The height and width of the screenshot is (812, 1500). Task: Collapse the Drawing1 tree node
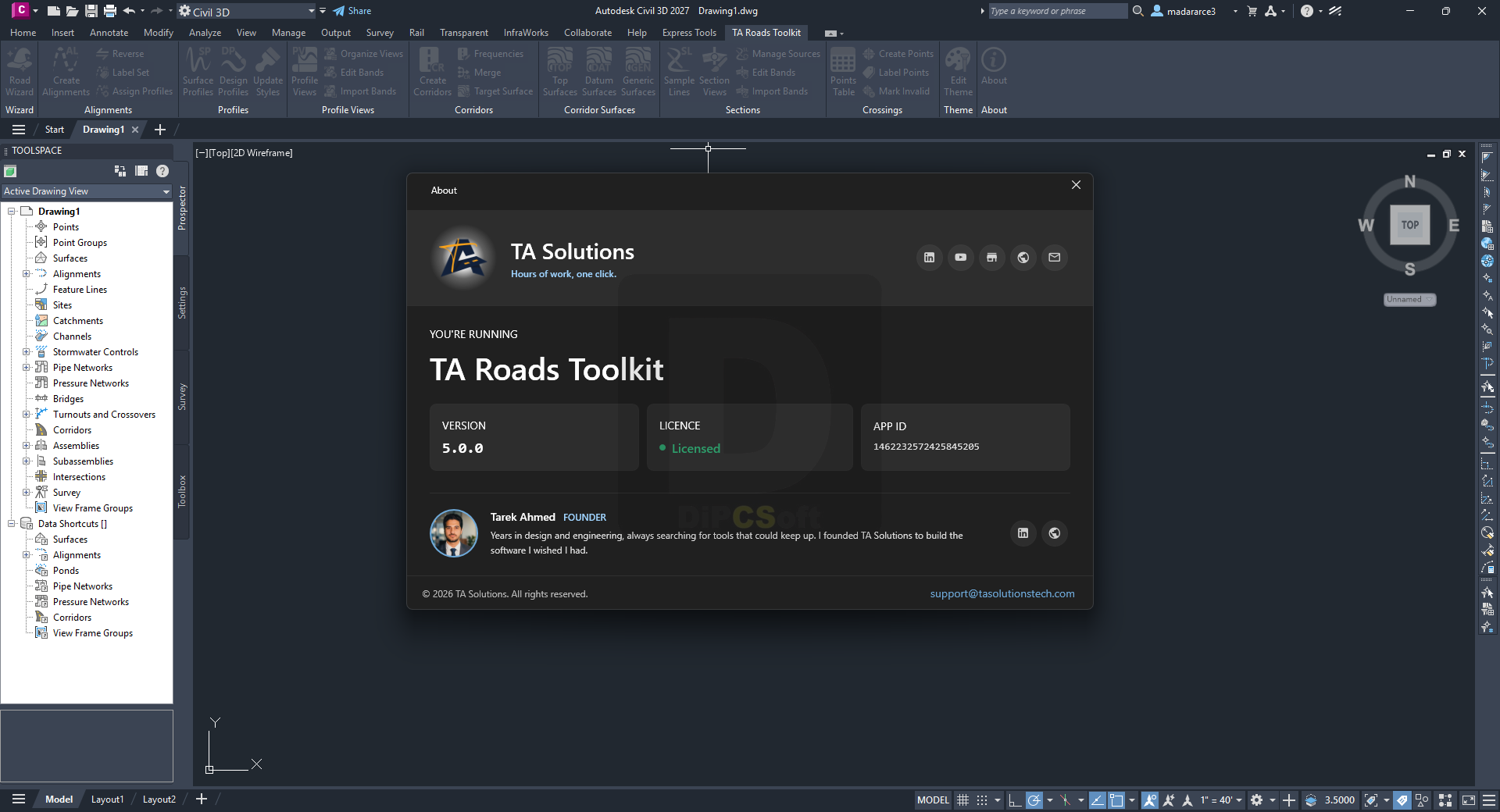pyautogui.click(x=12, y=212)
